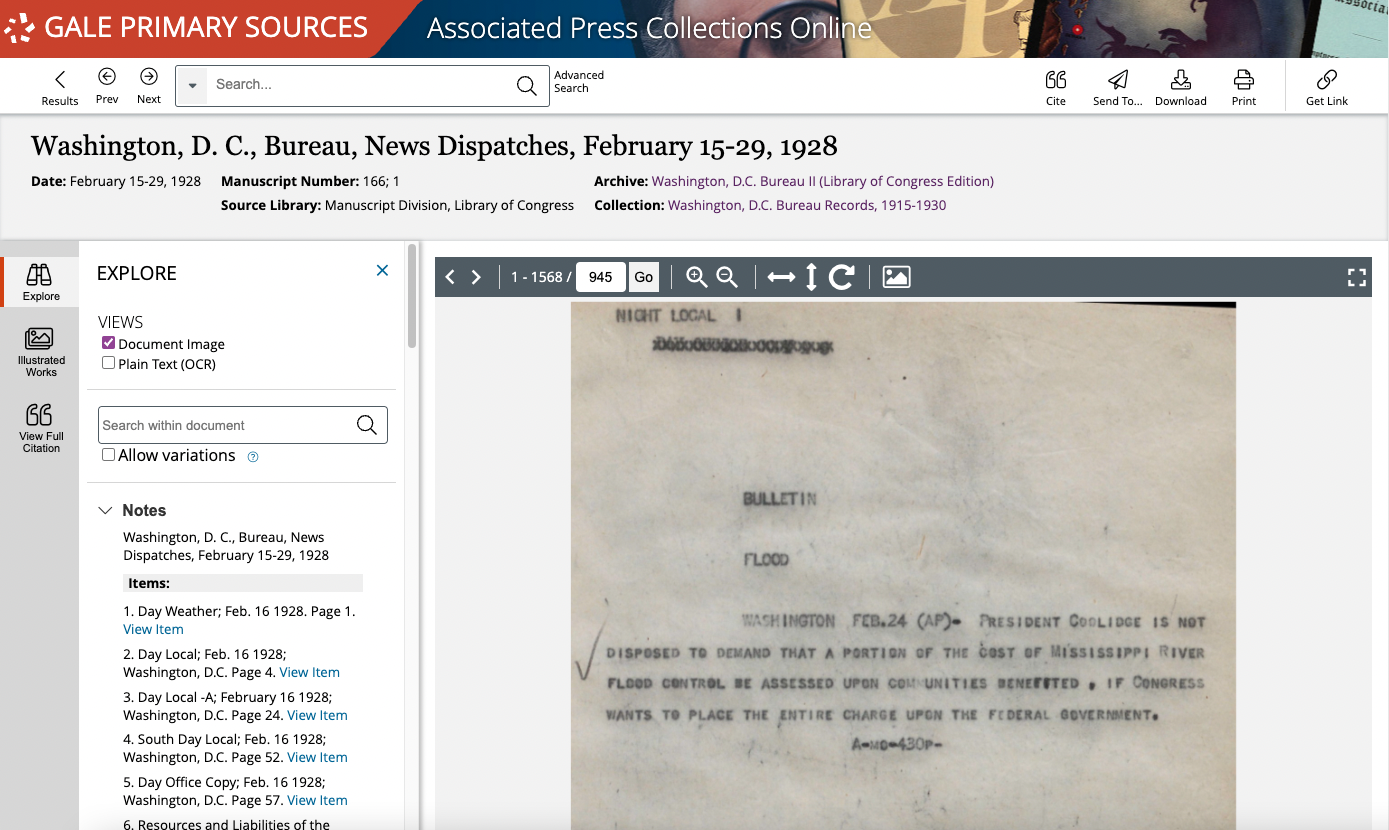Open the Explore panel tab
The height and width of the screenshot is (830, 1389).
[40, 282]
